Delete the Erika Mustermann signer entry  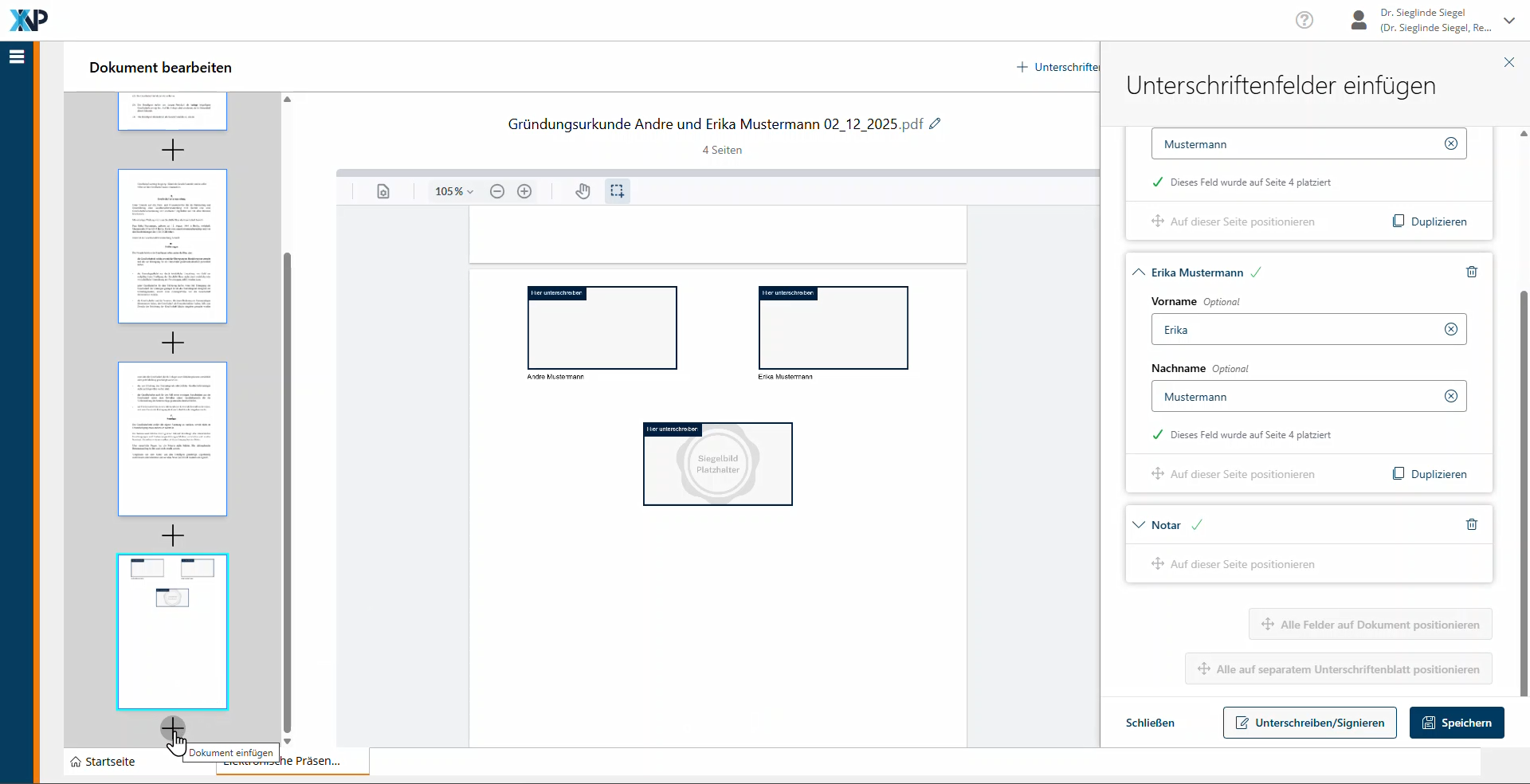pos(1471,272)
